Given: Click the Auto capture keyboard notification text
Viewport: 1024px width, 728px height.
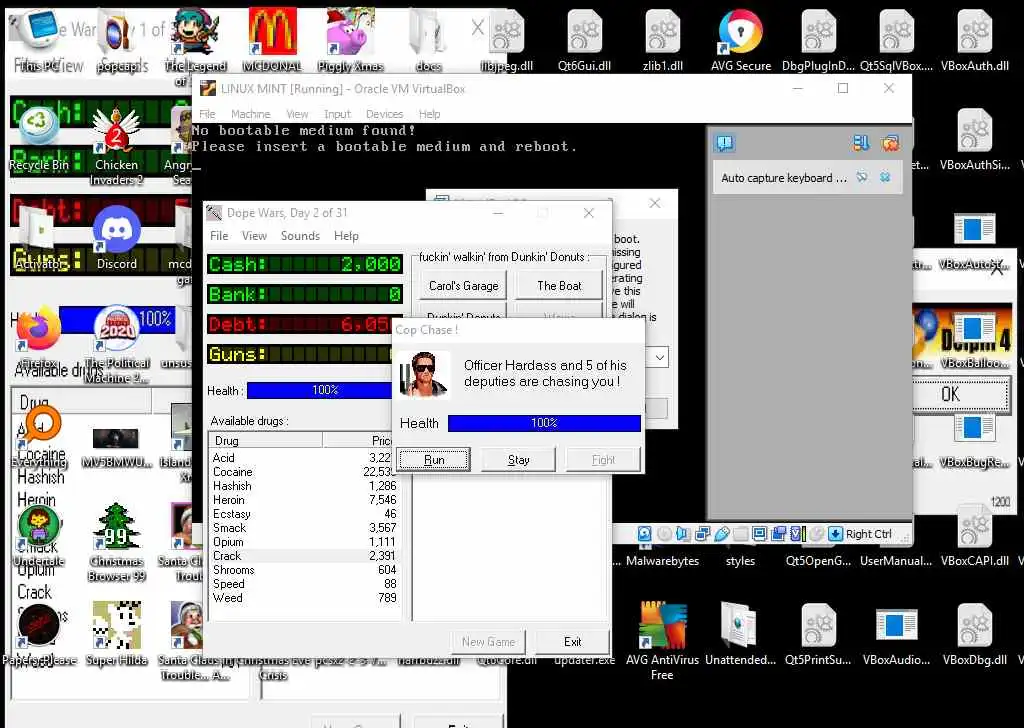Looking at the screenshot, I should click(784, 178).
